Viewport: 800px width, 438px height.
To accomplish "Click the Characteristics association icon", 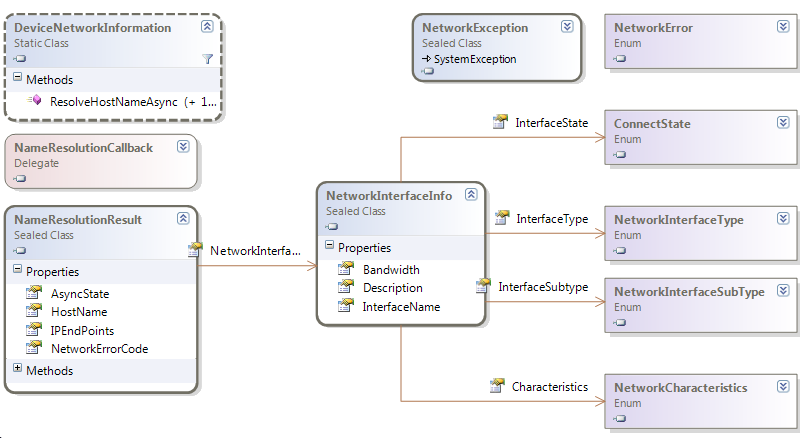I will [x=497, y=385].
